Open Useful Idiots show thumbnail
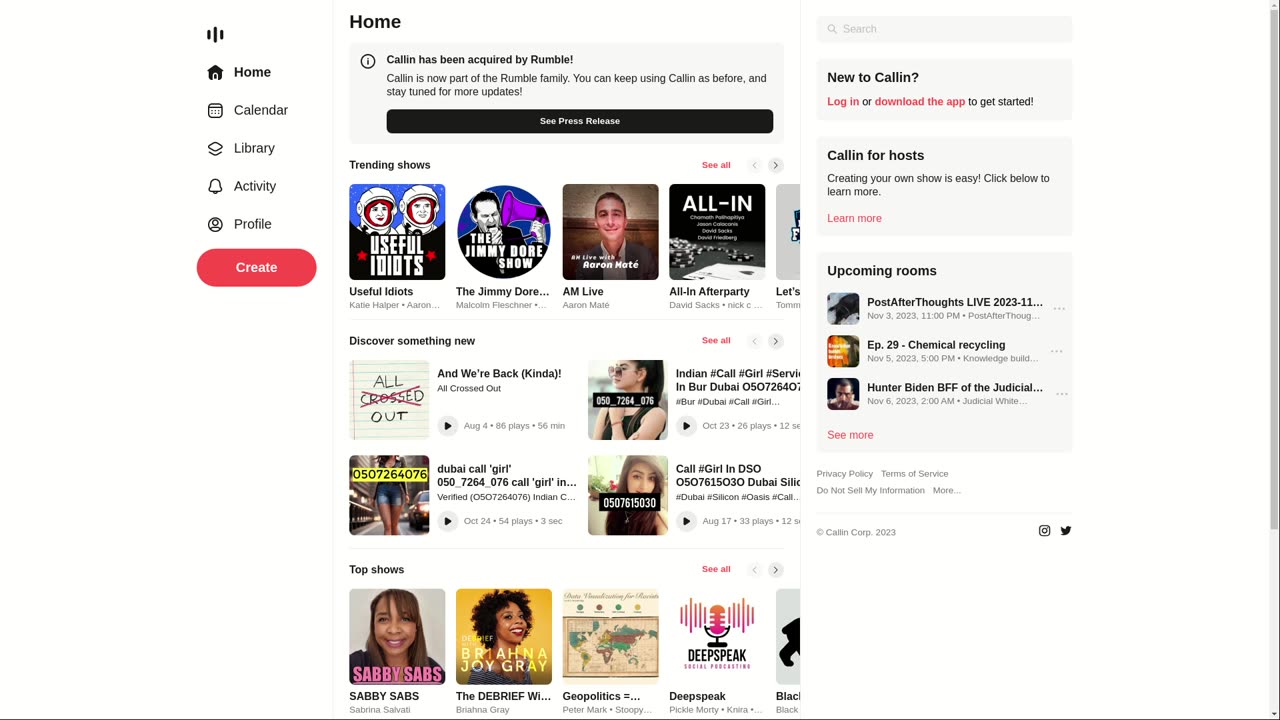Screen dimensions: 1280x720 [x=397, y=232]
